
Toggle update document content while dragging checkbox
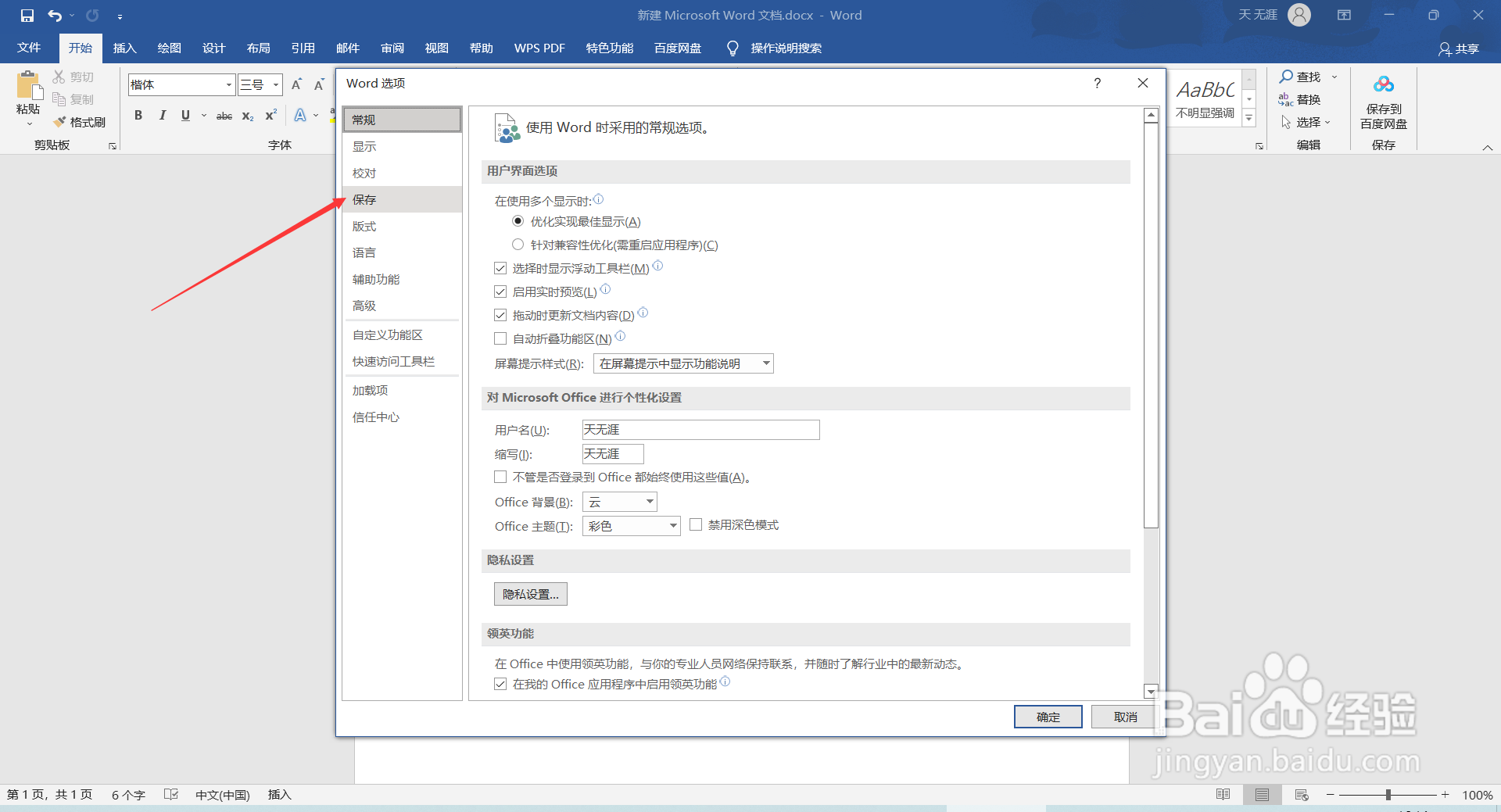(x=500, y=315)
